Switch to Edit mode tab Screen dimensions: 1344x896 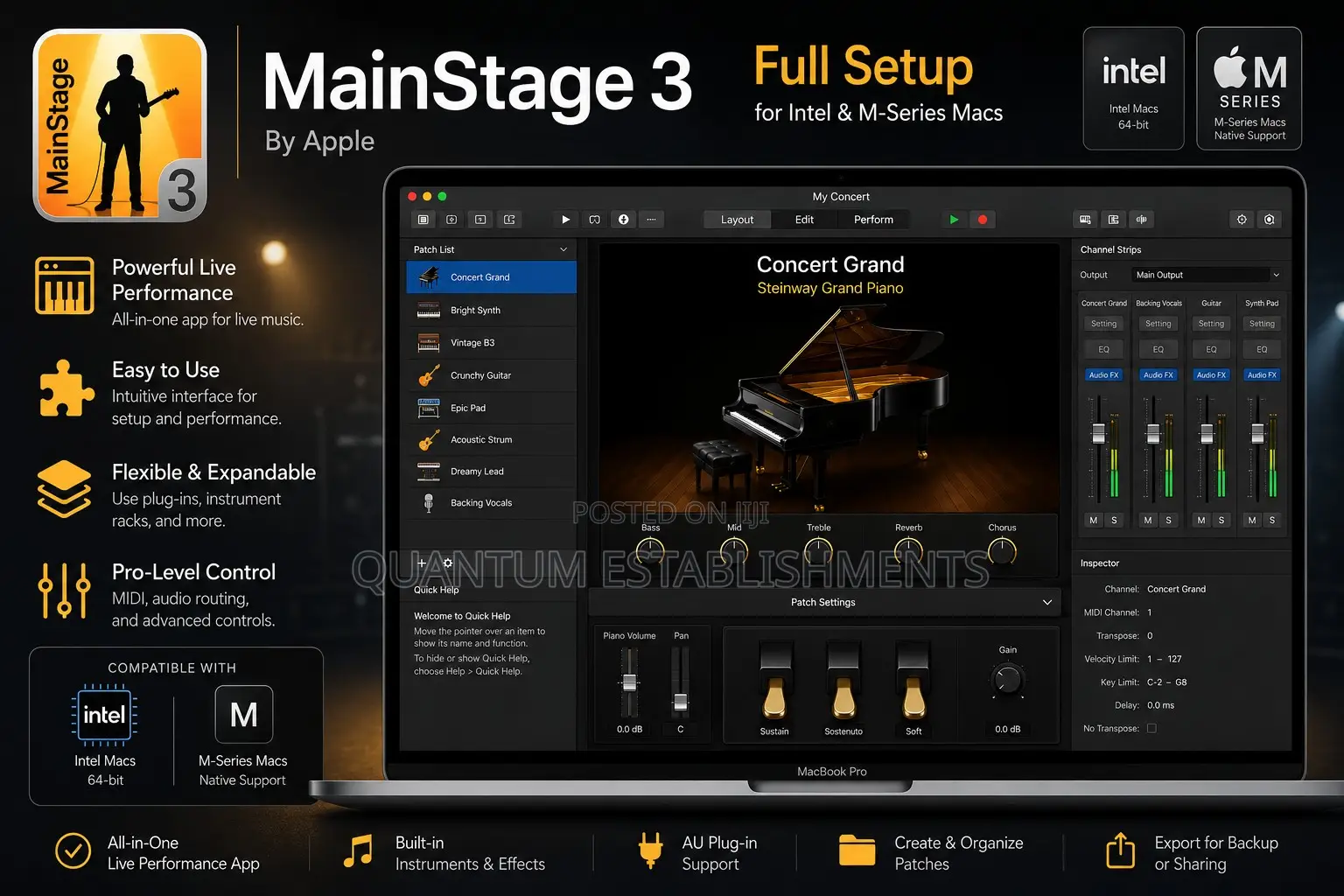tap(804, 220)
